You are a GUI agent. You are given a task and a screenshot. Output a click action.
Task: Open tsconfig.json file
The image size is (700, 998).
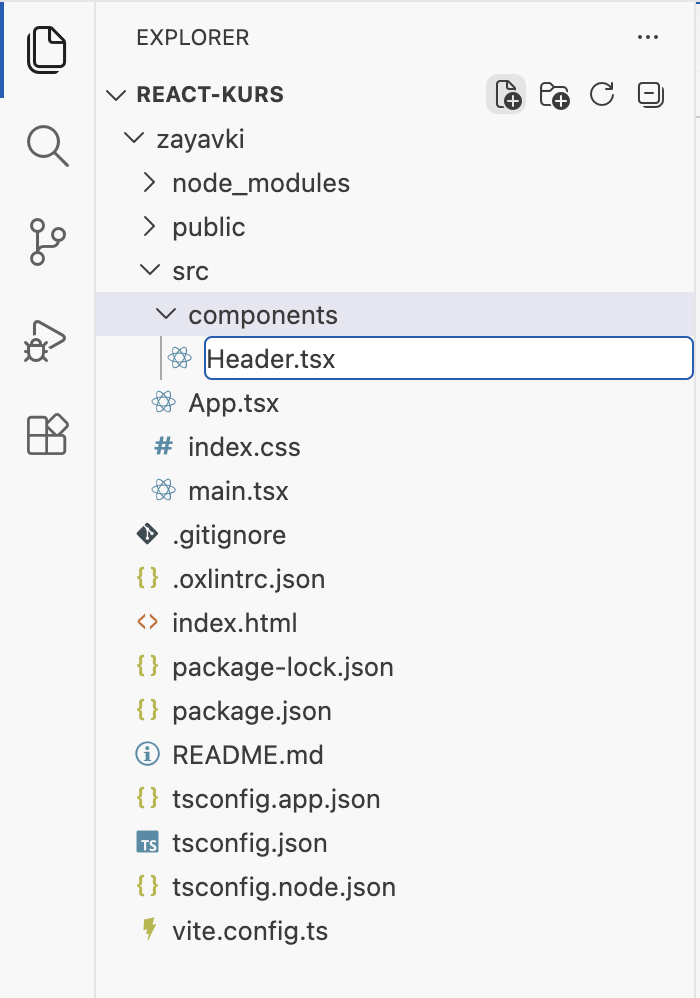pos(250,842)
